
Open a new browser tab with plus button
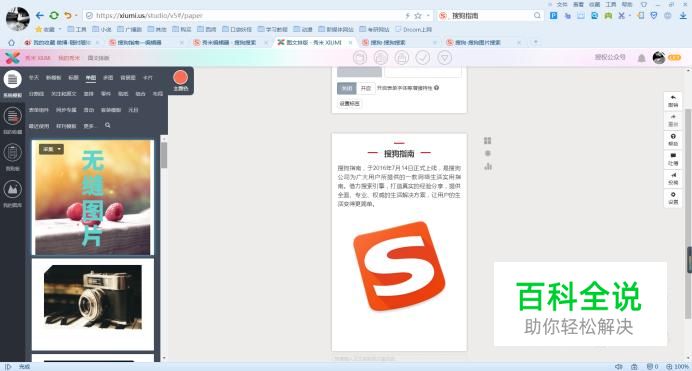tap(536, 42)
